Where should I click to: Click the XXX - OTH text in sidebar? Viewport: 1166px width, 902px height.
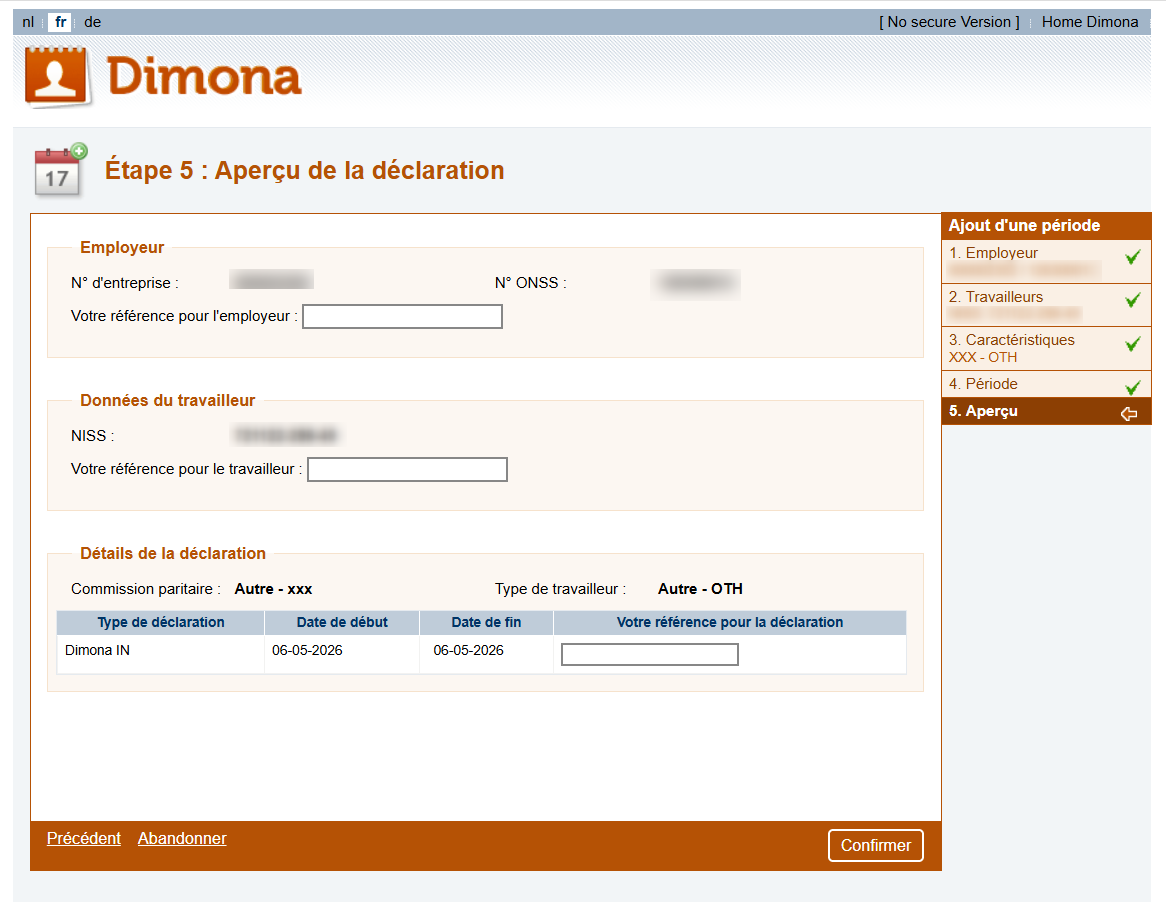982,358
